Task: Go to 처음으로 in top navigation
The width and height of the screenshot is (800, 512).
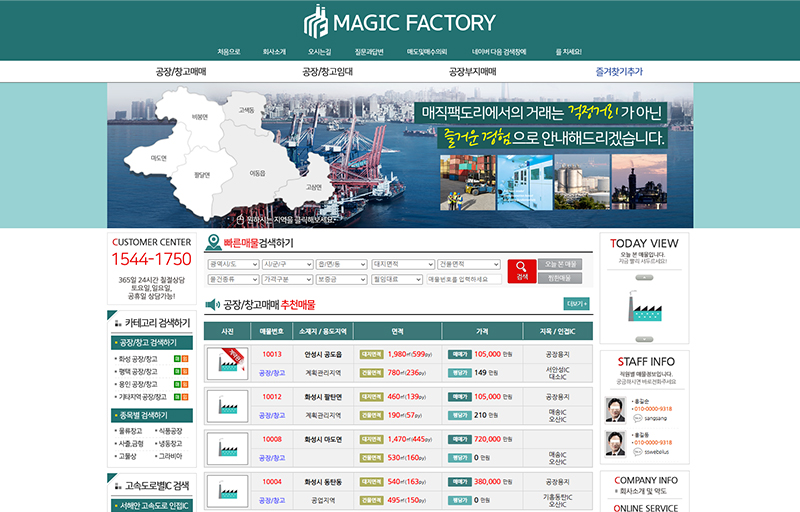Action: click(229, 52)
